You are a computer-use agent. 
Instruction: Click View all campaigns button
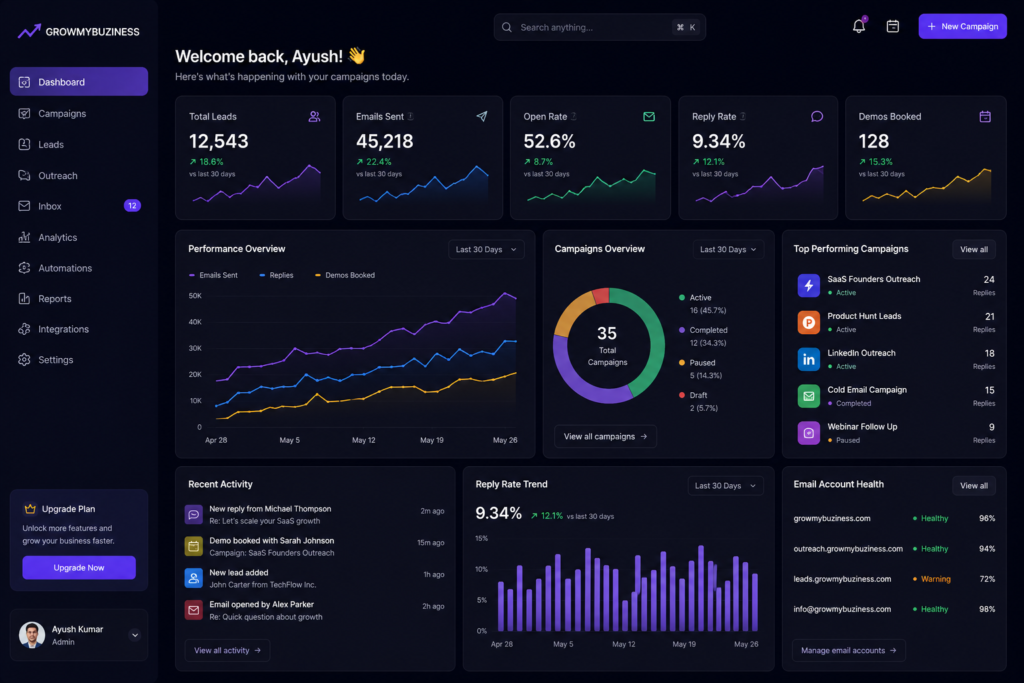coord(605,436)
